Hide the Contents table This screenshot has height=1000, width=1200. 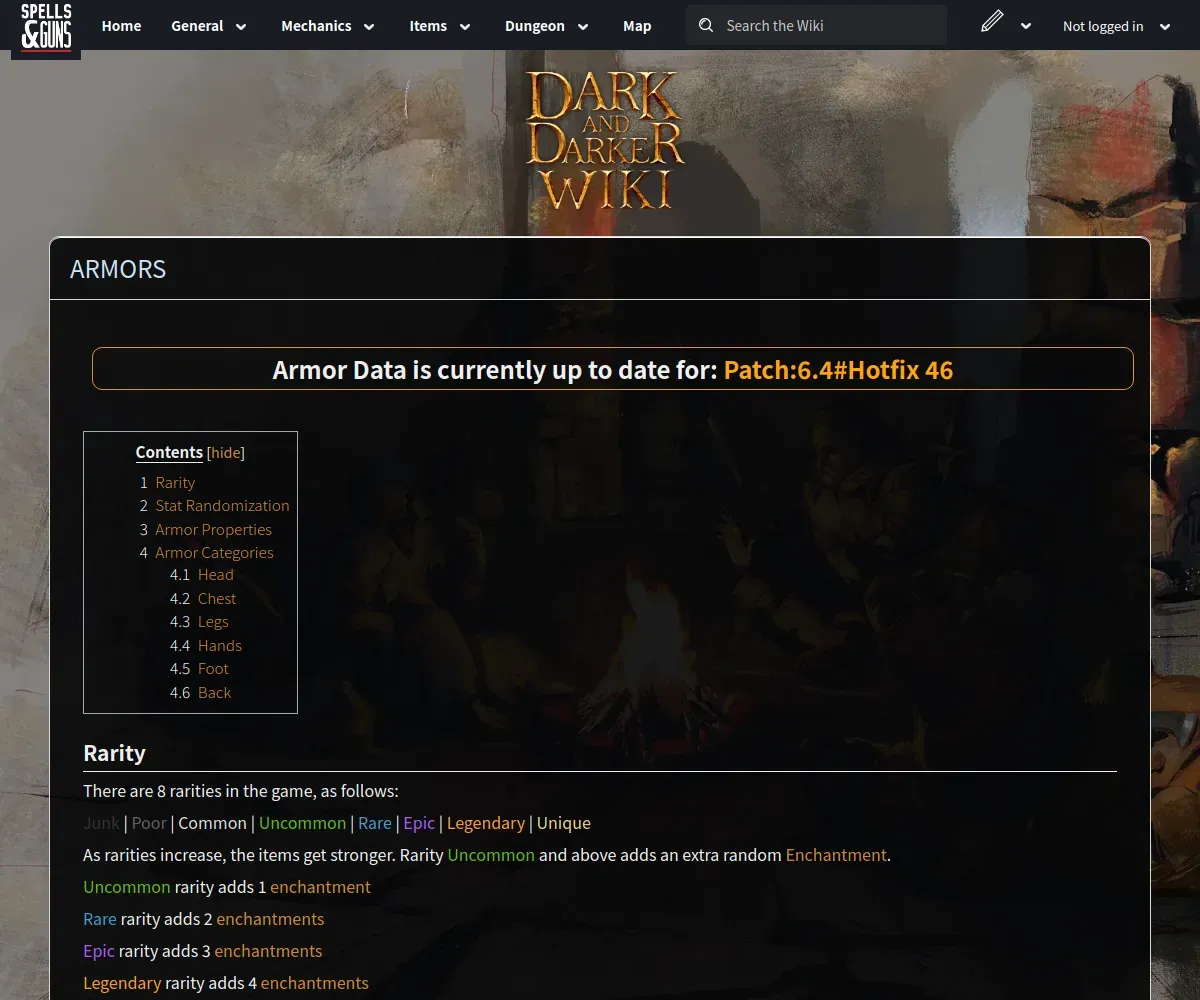coord(226,453)
